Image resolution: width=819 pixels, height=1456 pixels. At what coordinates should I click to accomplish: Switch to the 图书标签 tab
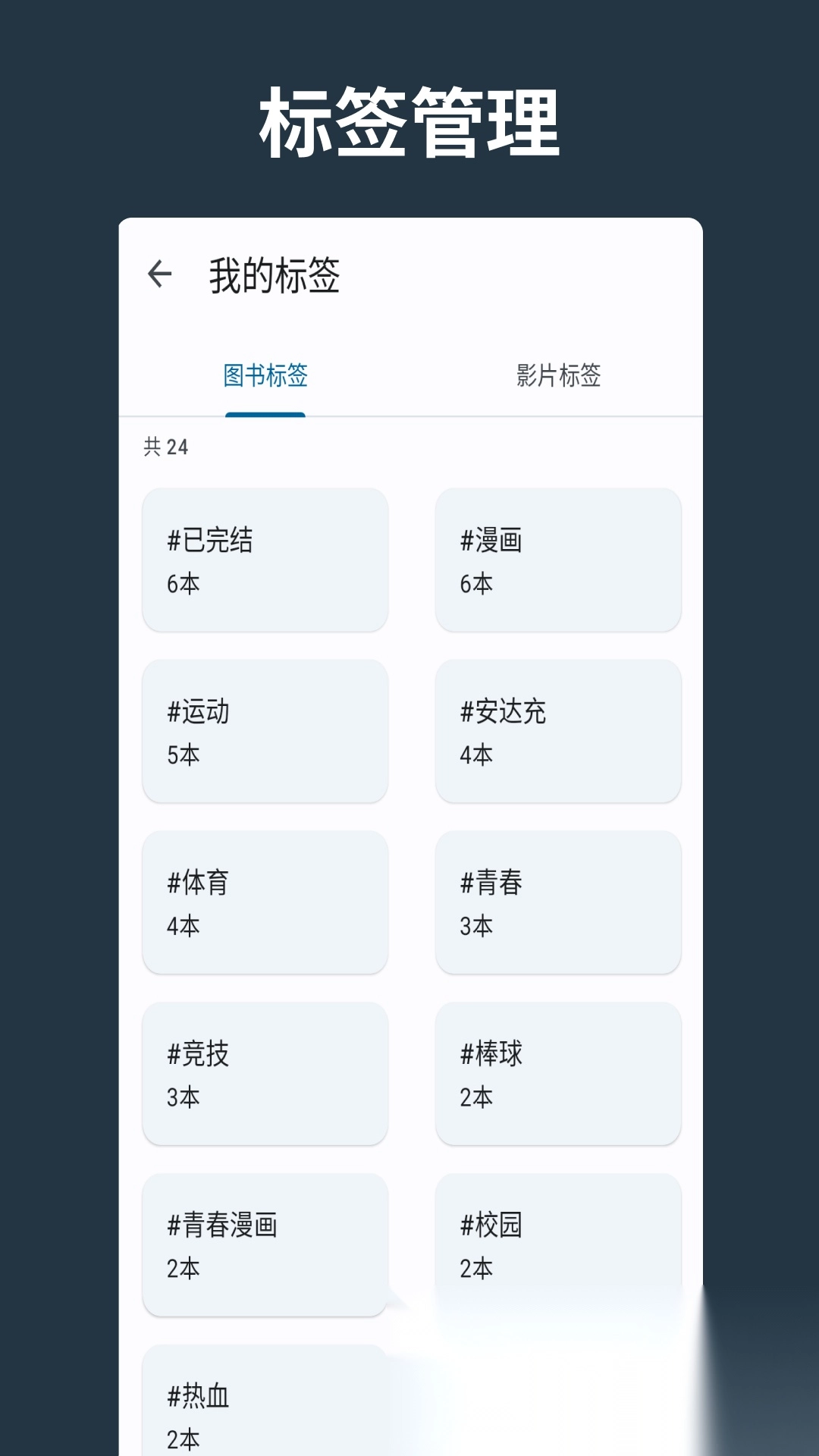265,375
